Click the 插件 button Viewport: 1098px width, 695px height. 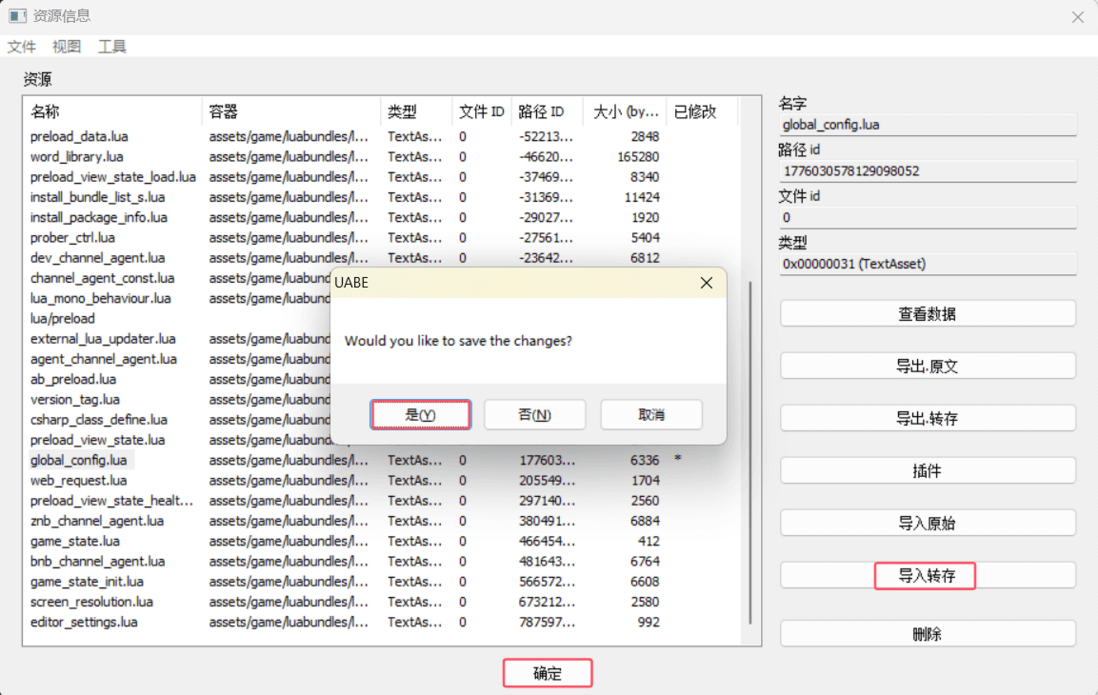(x=927, y=470)
